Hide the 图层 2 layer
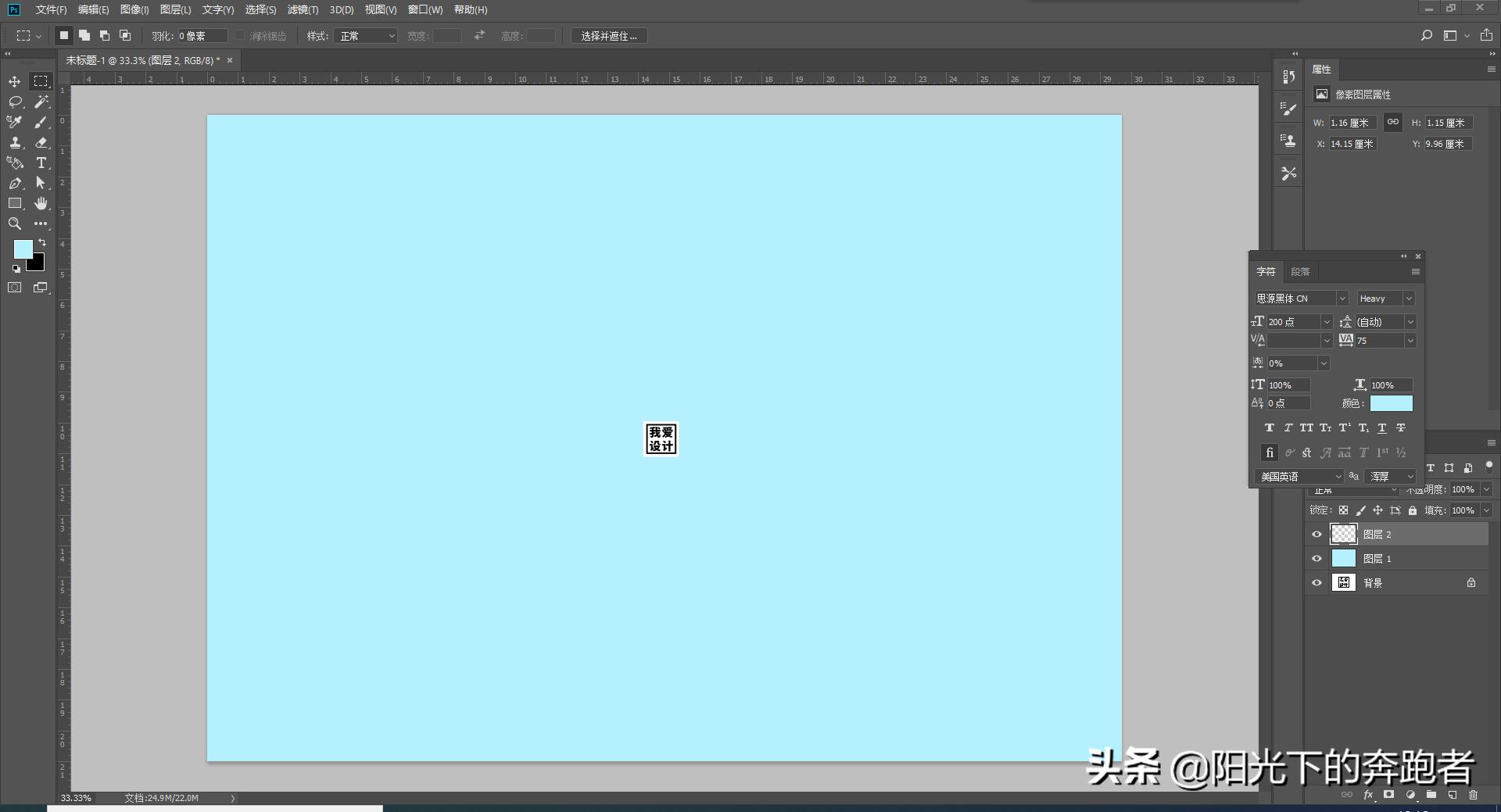Viewport: 1501px width, 812px height. point(1317,535)
